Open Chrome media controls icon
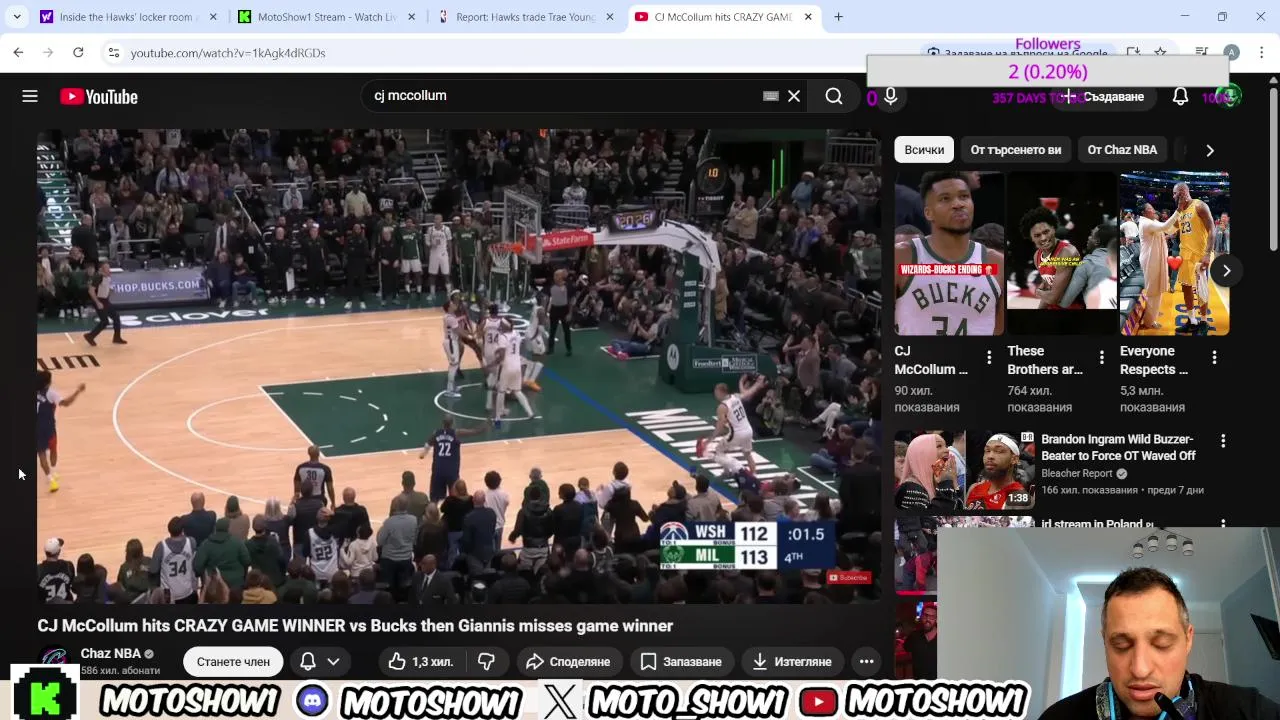Image resolution: width=1280 pixels, height=720 pixels. [1202, 52]
